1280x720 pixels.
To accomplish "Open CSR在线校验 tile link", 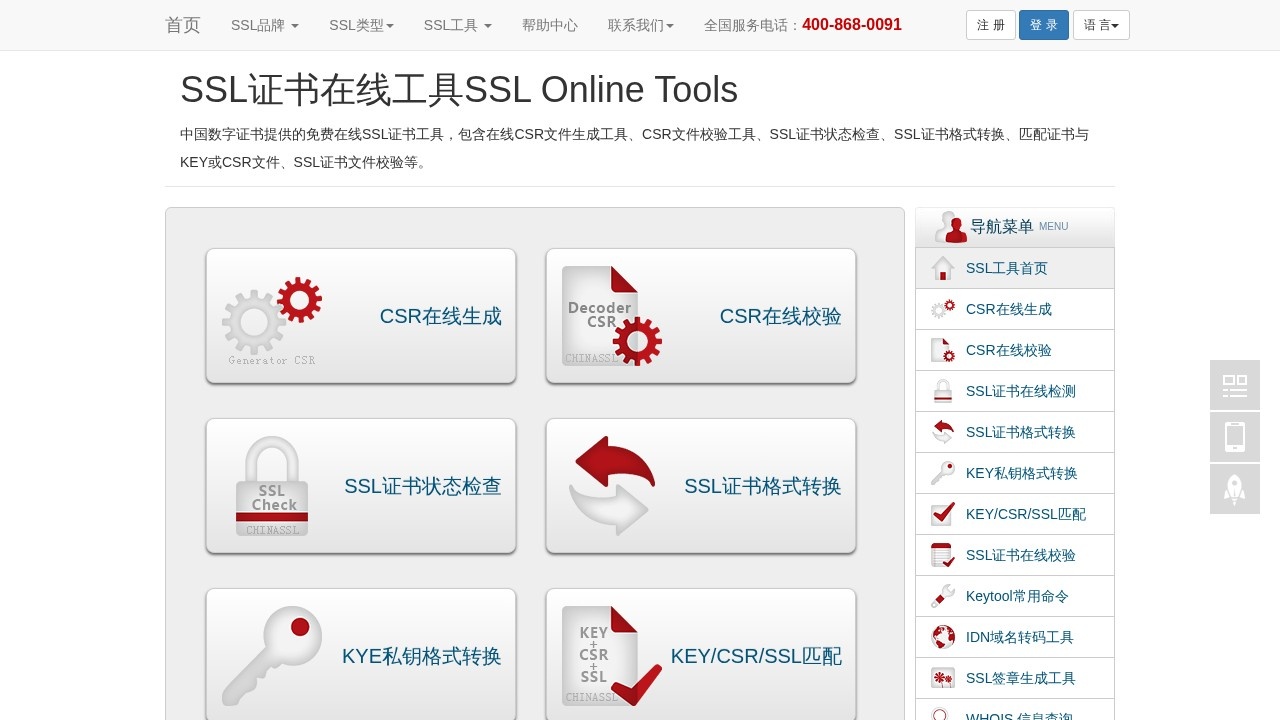I will coord(701,316).
